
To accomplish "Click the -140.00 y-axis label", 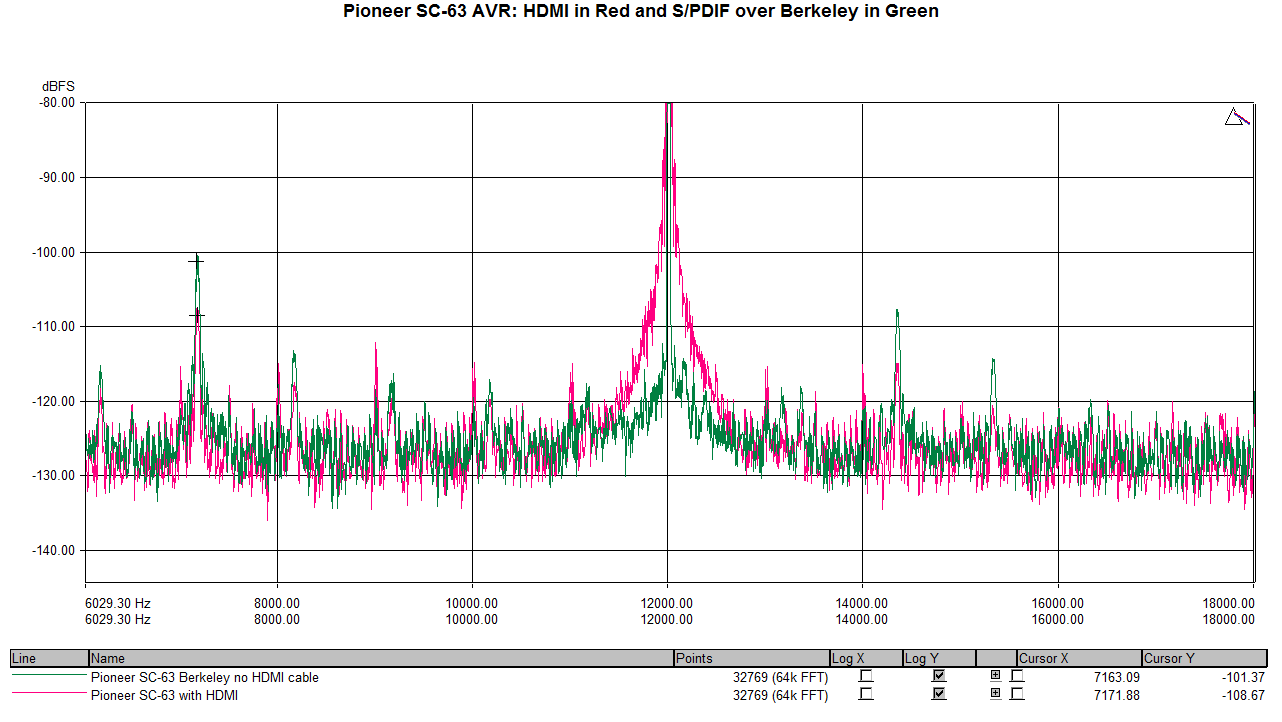I will 54,550.
